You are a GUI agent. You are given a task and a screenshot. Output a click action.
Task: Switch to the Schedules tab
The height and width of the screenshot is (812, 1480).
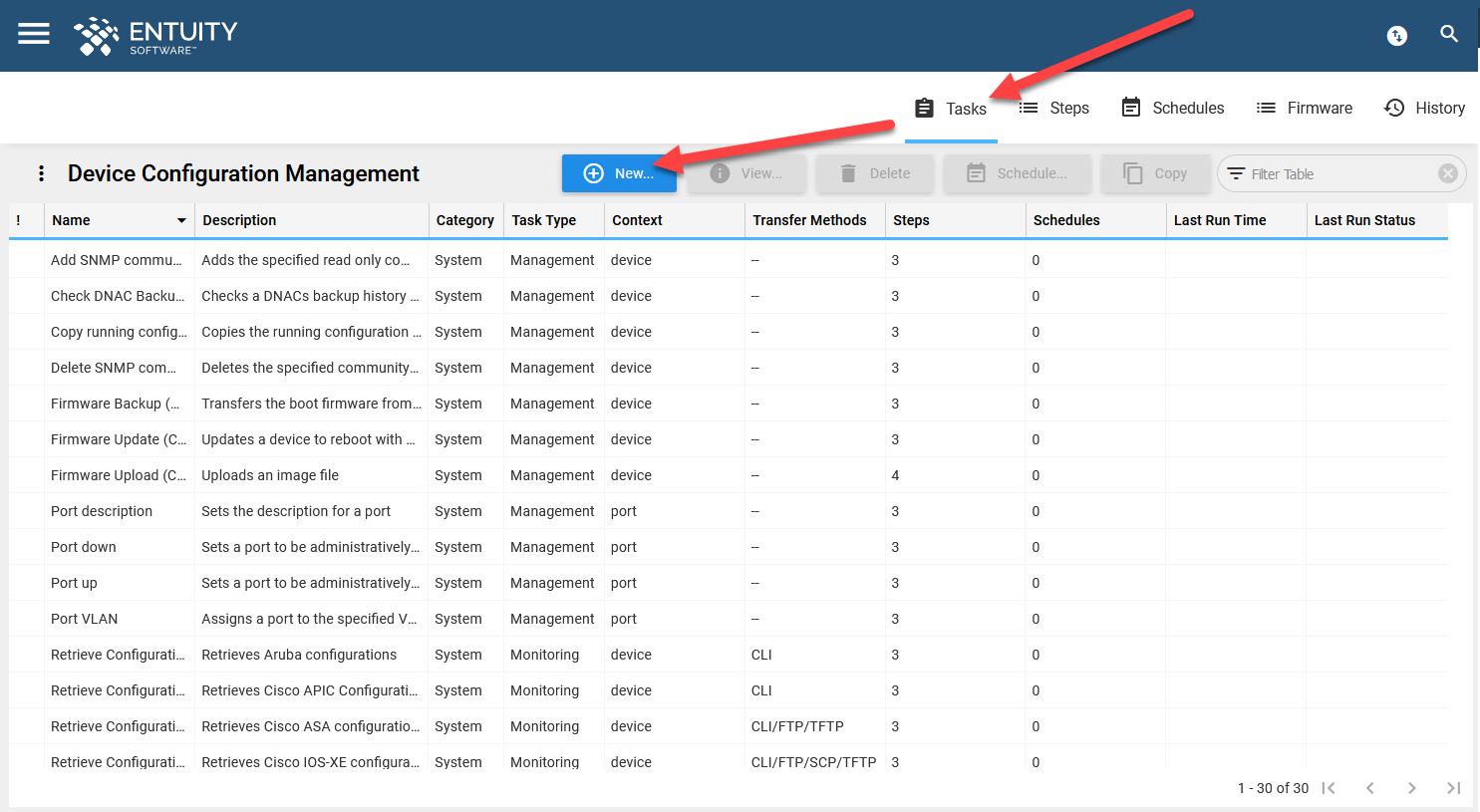[x=1173, y=108]
